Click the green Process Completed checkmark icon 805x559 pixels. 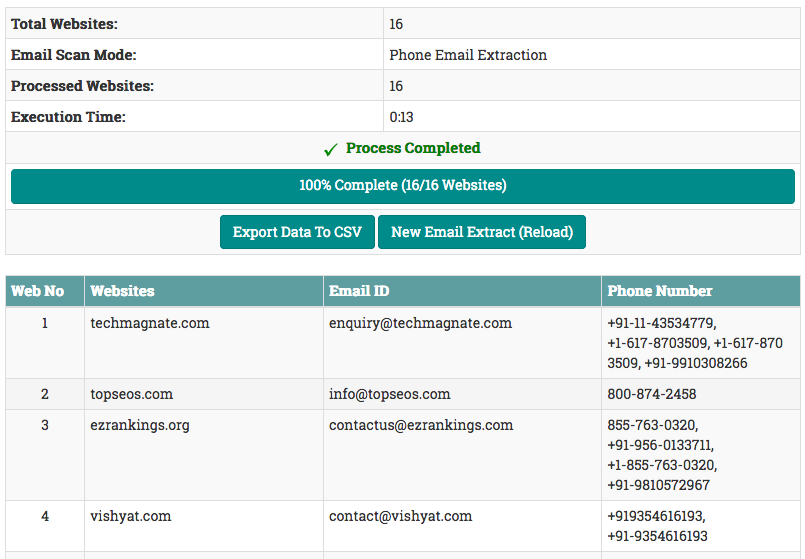(331, 149)
